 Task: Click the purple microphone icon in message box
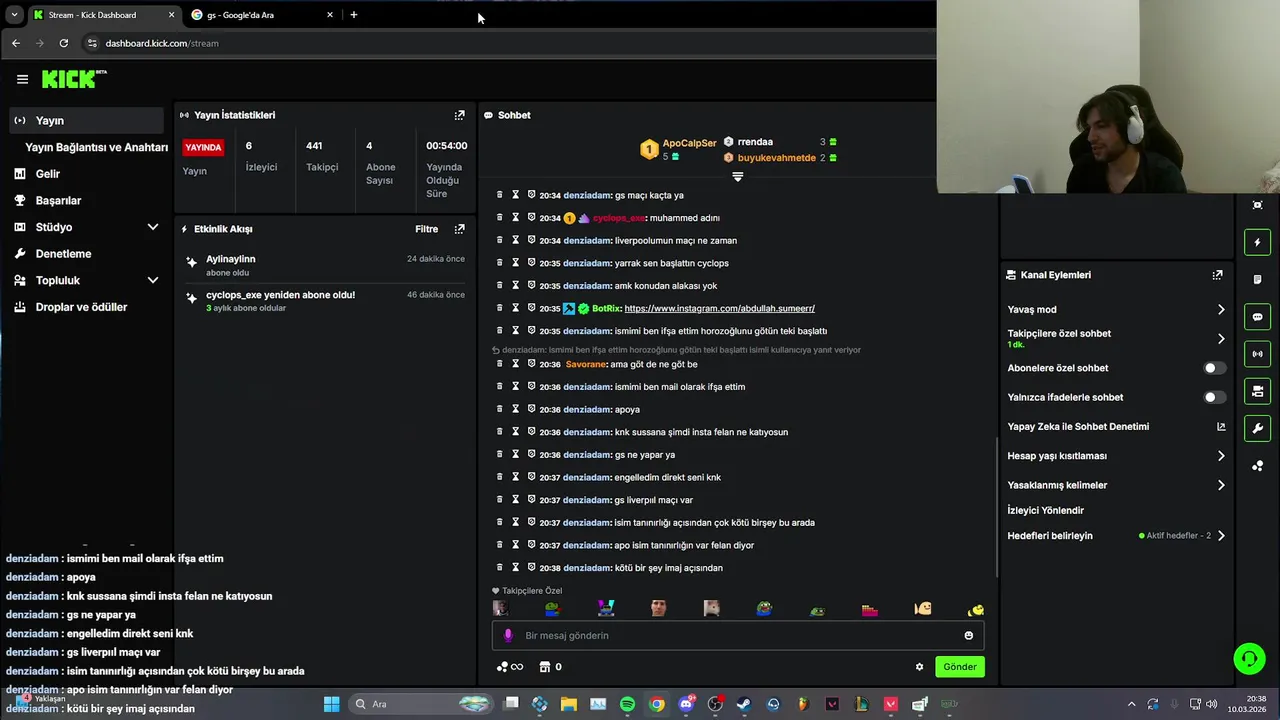click(508, 635)
